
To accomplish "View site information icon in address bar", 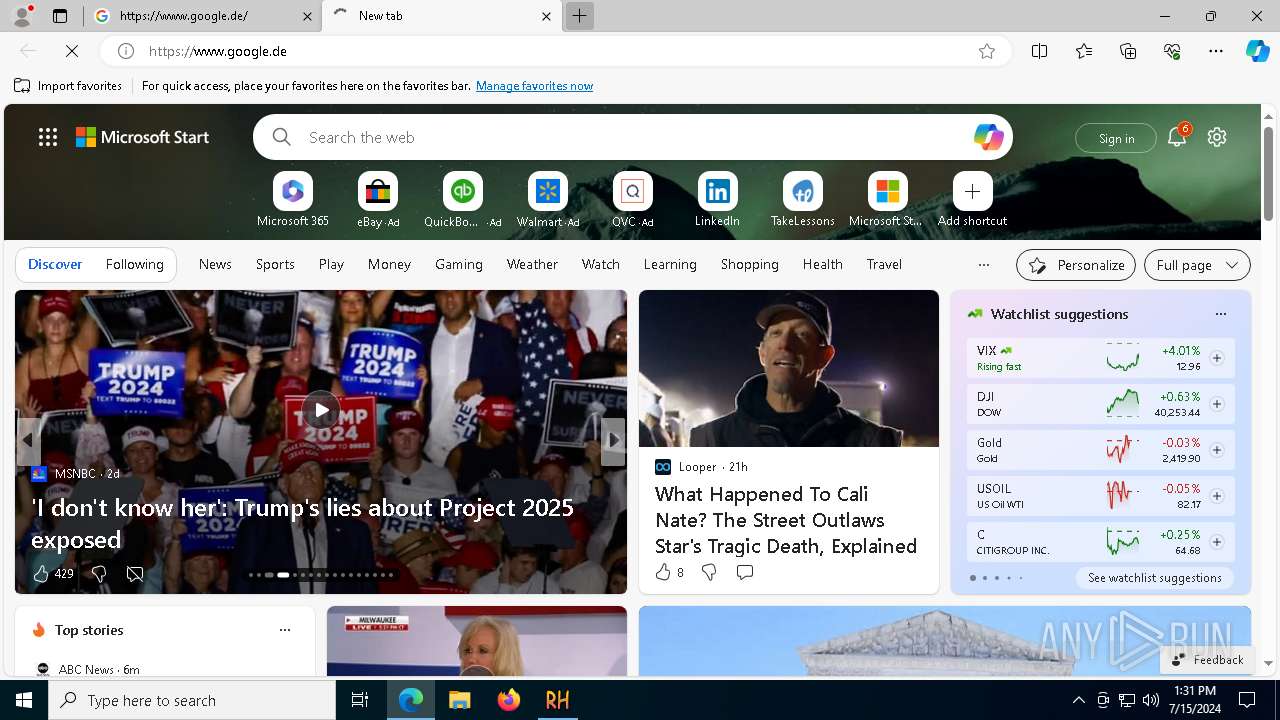I will pos(126,51).
